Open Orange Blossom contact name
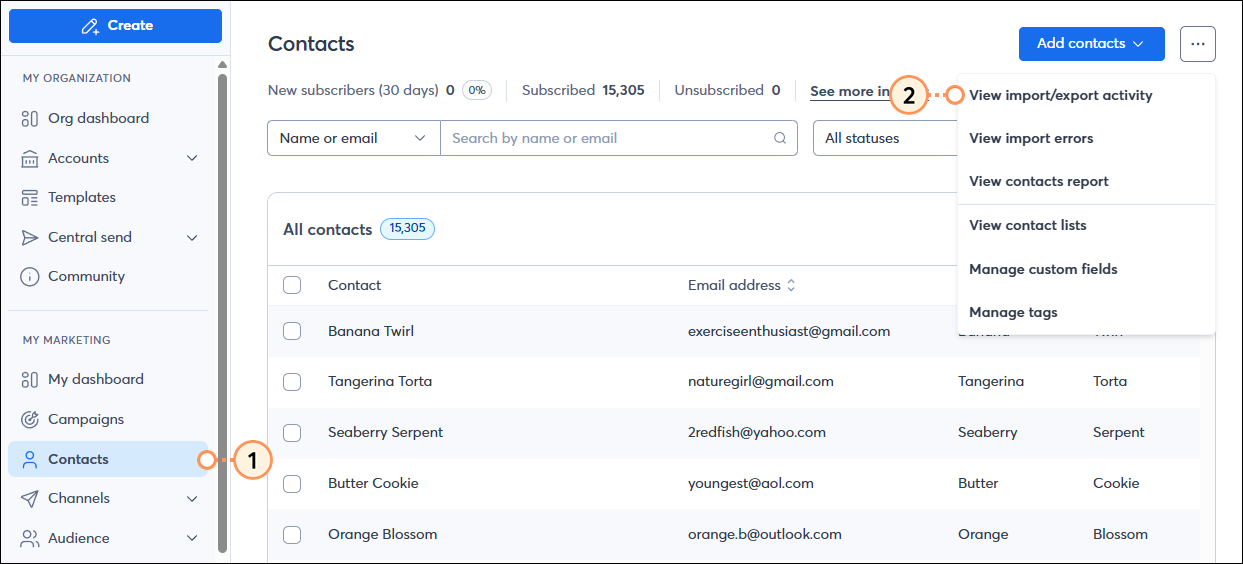 [x=382, y=534]
